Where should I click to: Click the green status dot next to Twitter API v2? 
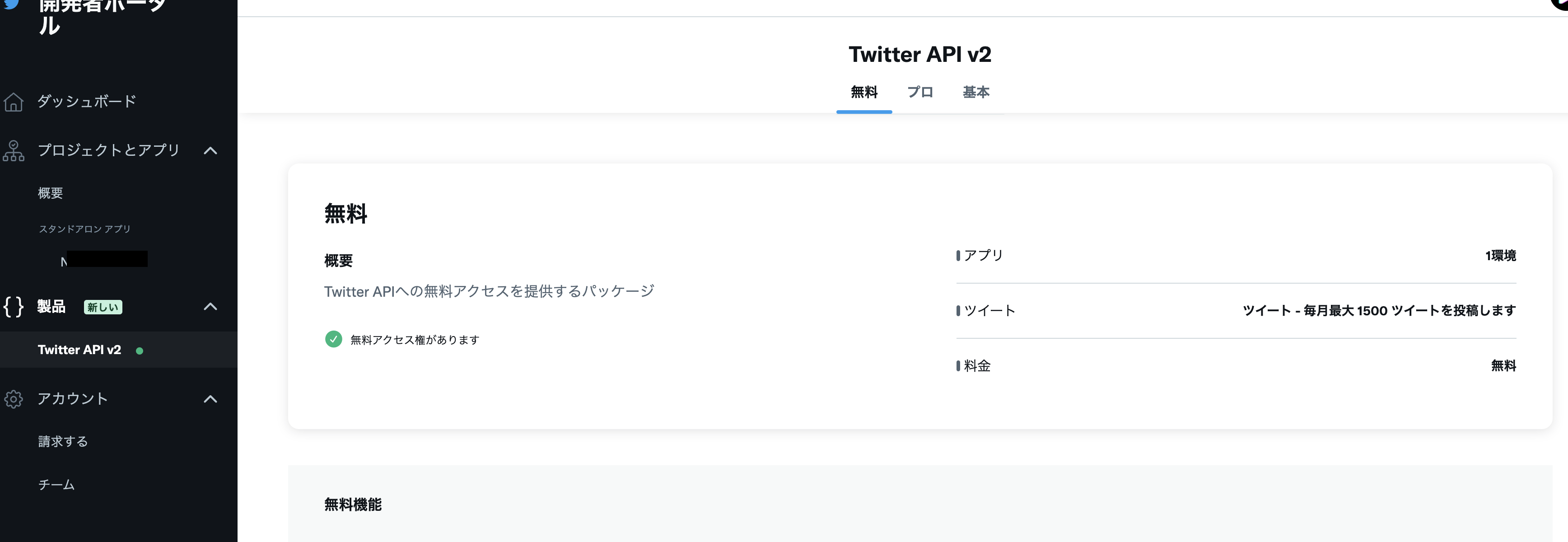[x=140, y=351]
